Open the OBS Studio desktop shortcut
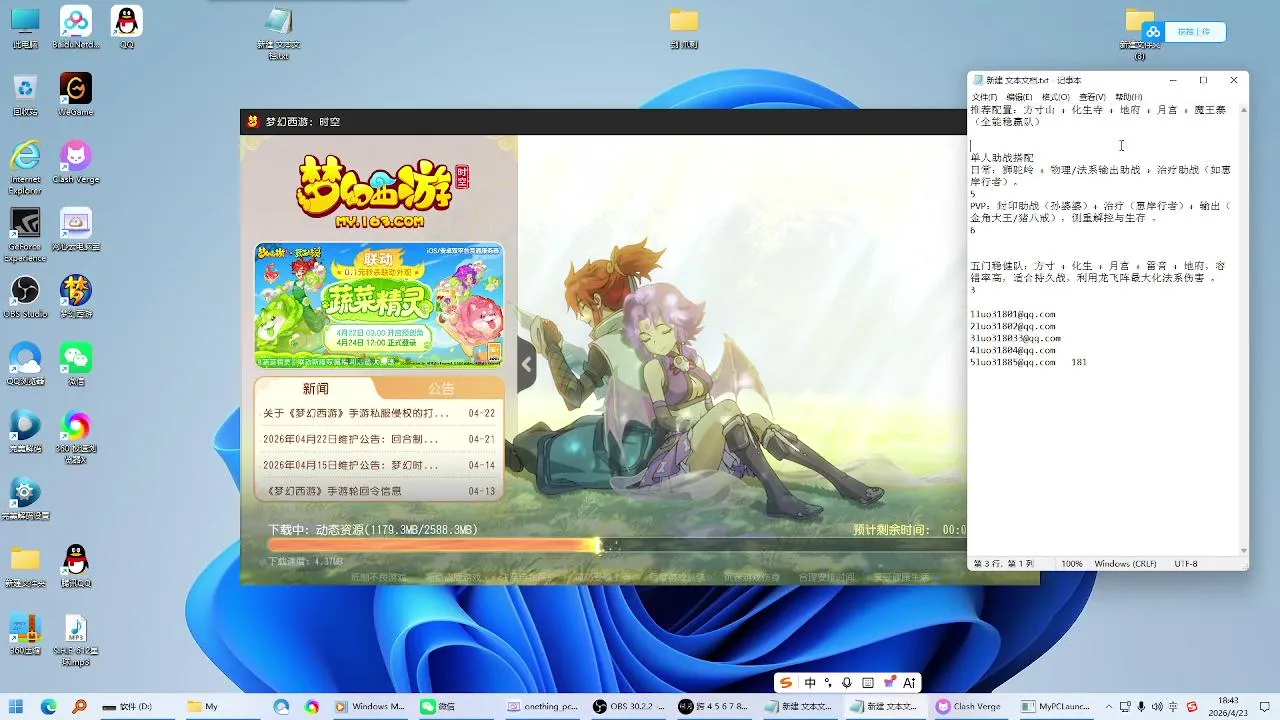Screen dimensions: 1280x720 click(x=25, y=297)
